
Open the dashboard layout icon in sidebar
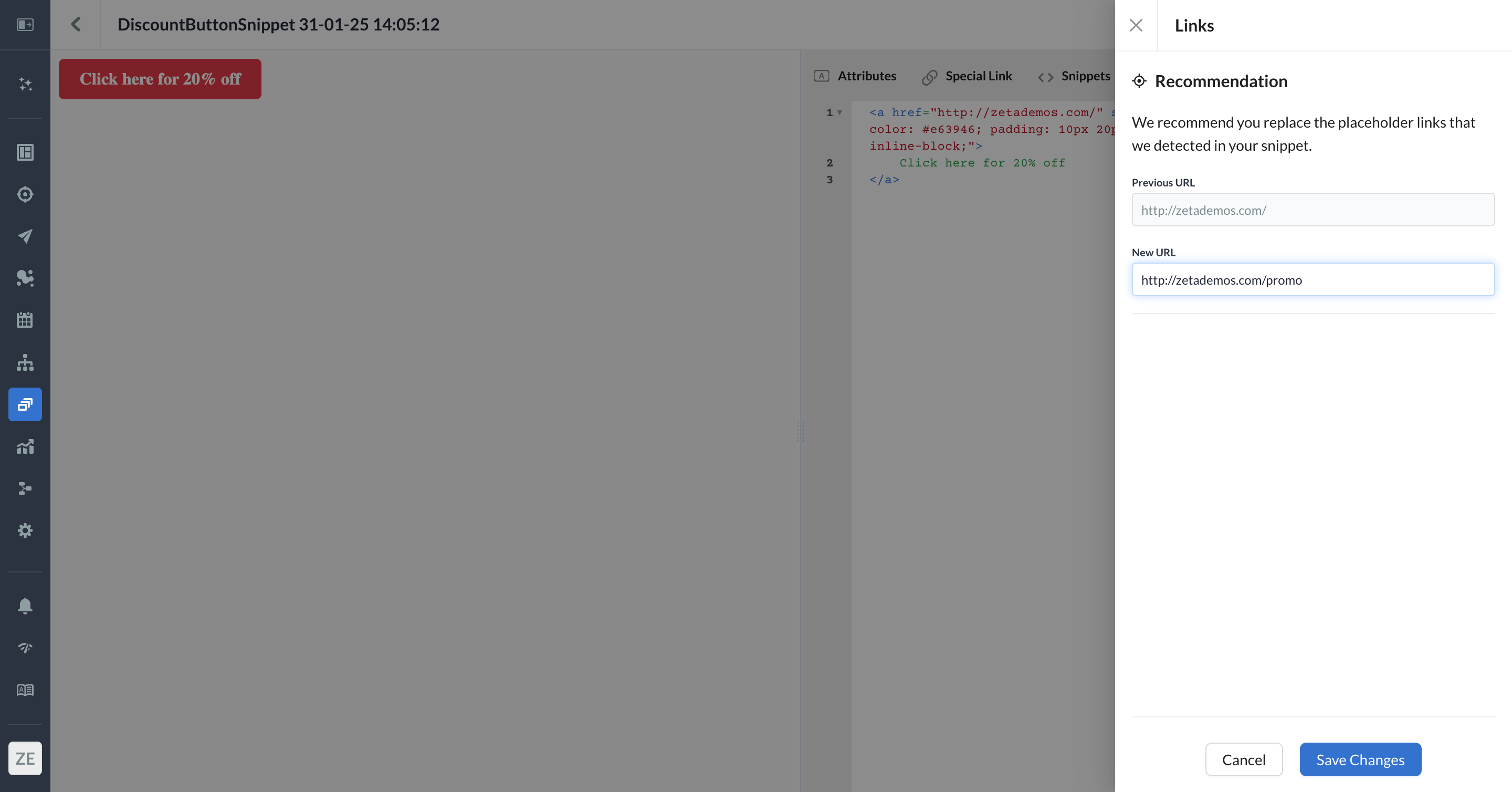(x=25, y=152)
